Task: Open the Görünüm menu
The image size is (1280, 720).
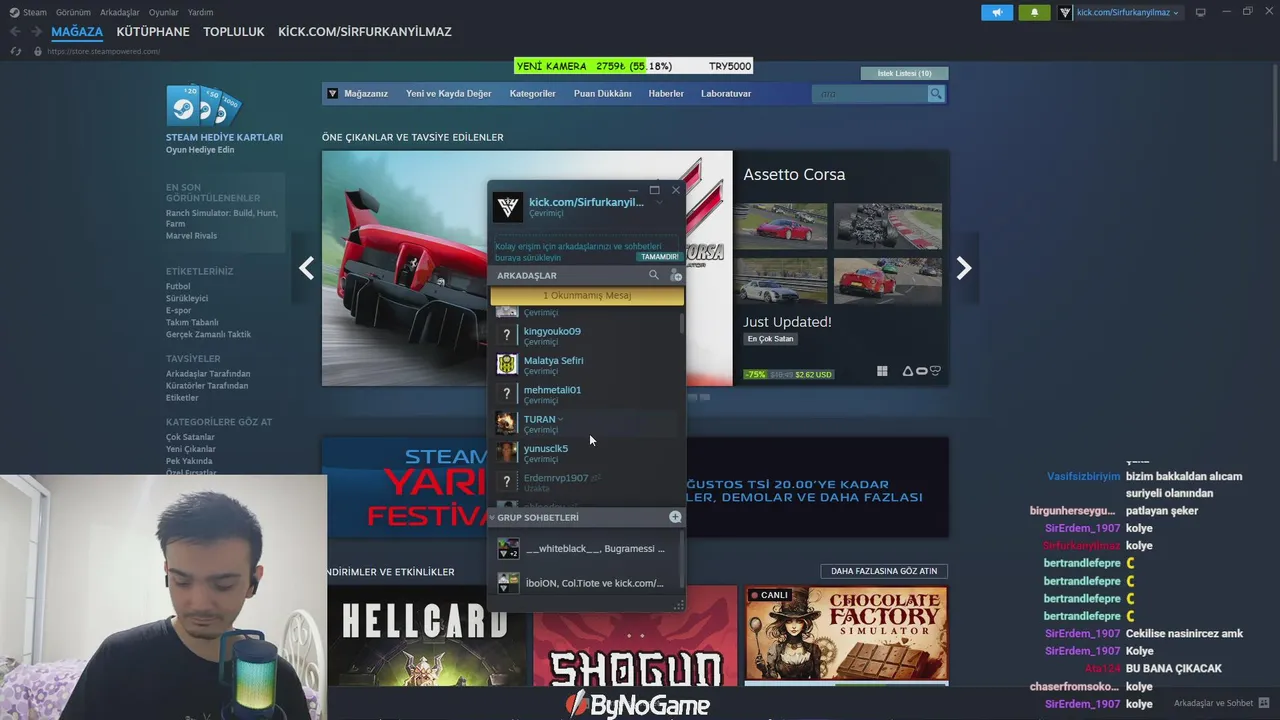Action: [73, 12]
